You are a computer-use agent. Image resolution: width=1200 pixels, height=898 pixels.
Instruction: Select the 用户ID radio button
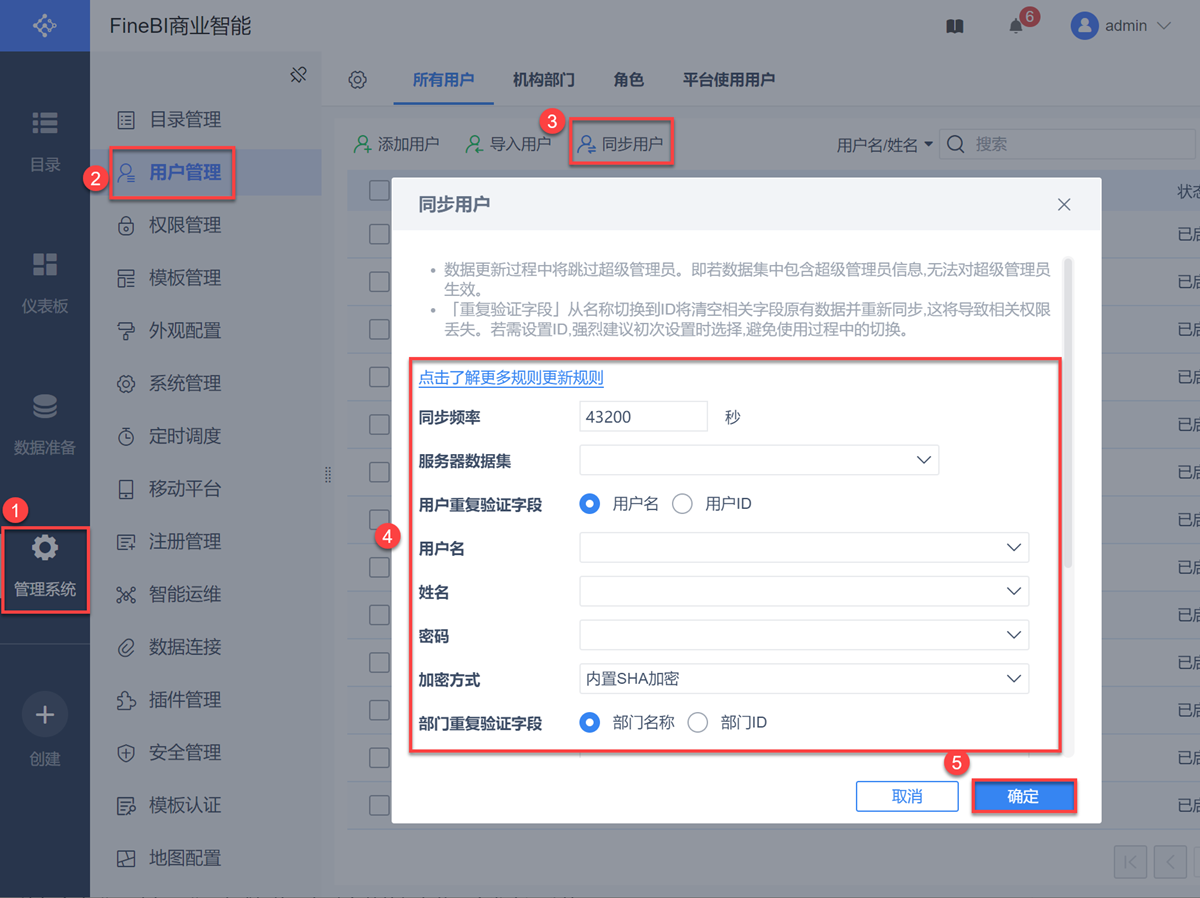tap(682, 504)
